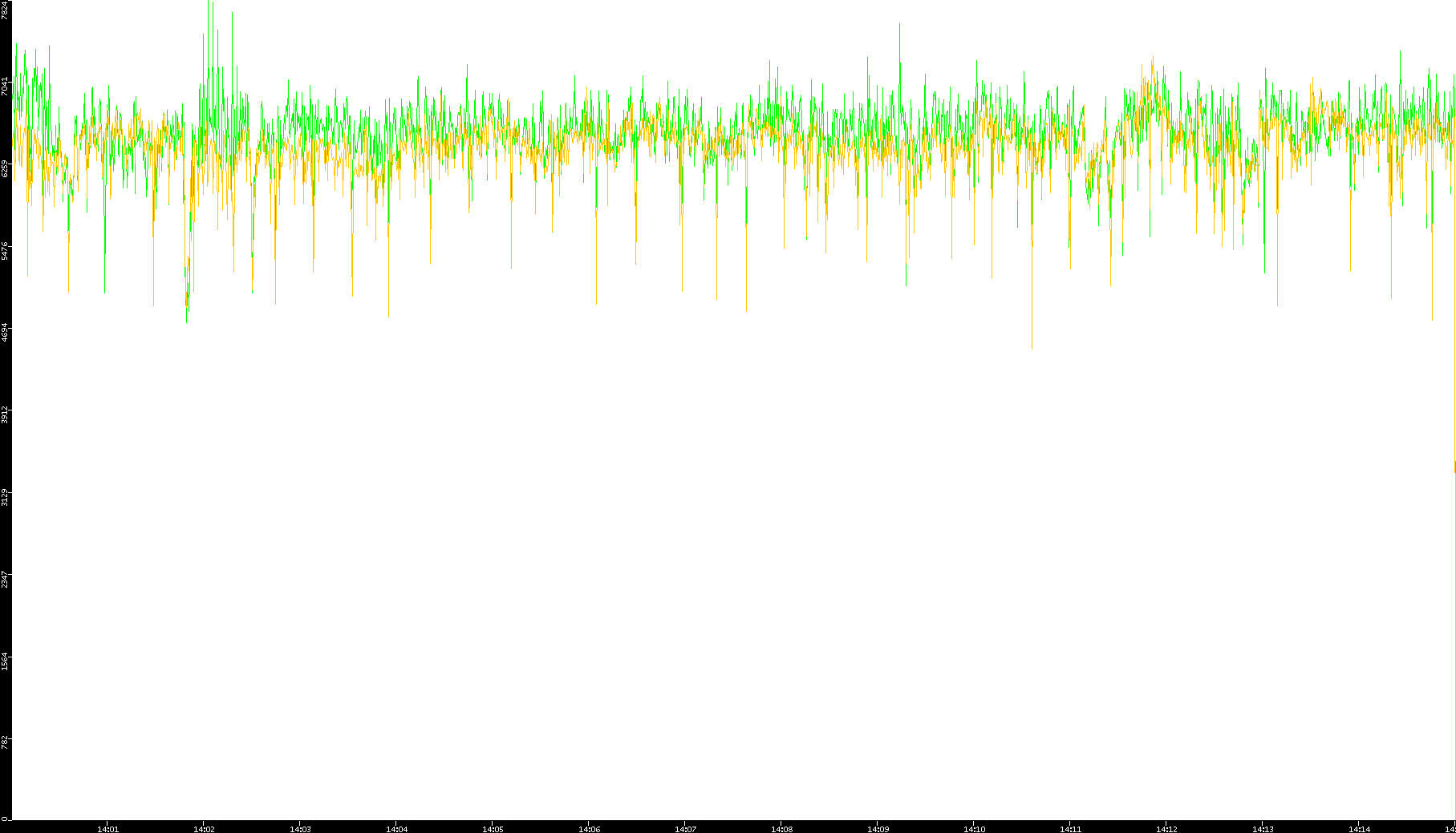Click the 14:09 label on the time axis
Screen dimensions: 1456x833
coord(878,829)
